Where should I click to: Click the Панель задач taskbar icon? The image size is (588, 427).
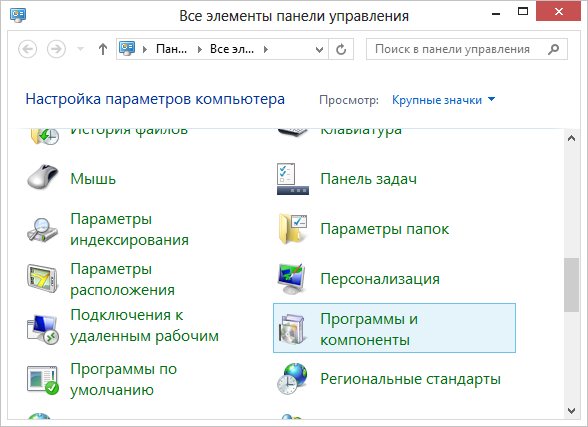point(292,179)
